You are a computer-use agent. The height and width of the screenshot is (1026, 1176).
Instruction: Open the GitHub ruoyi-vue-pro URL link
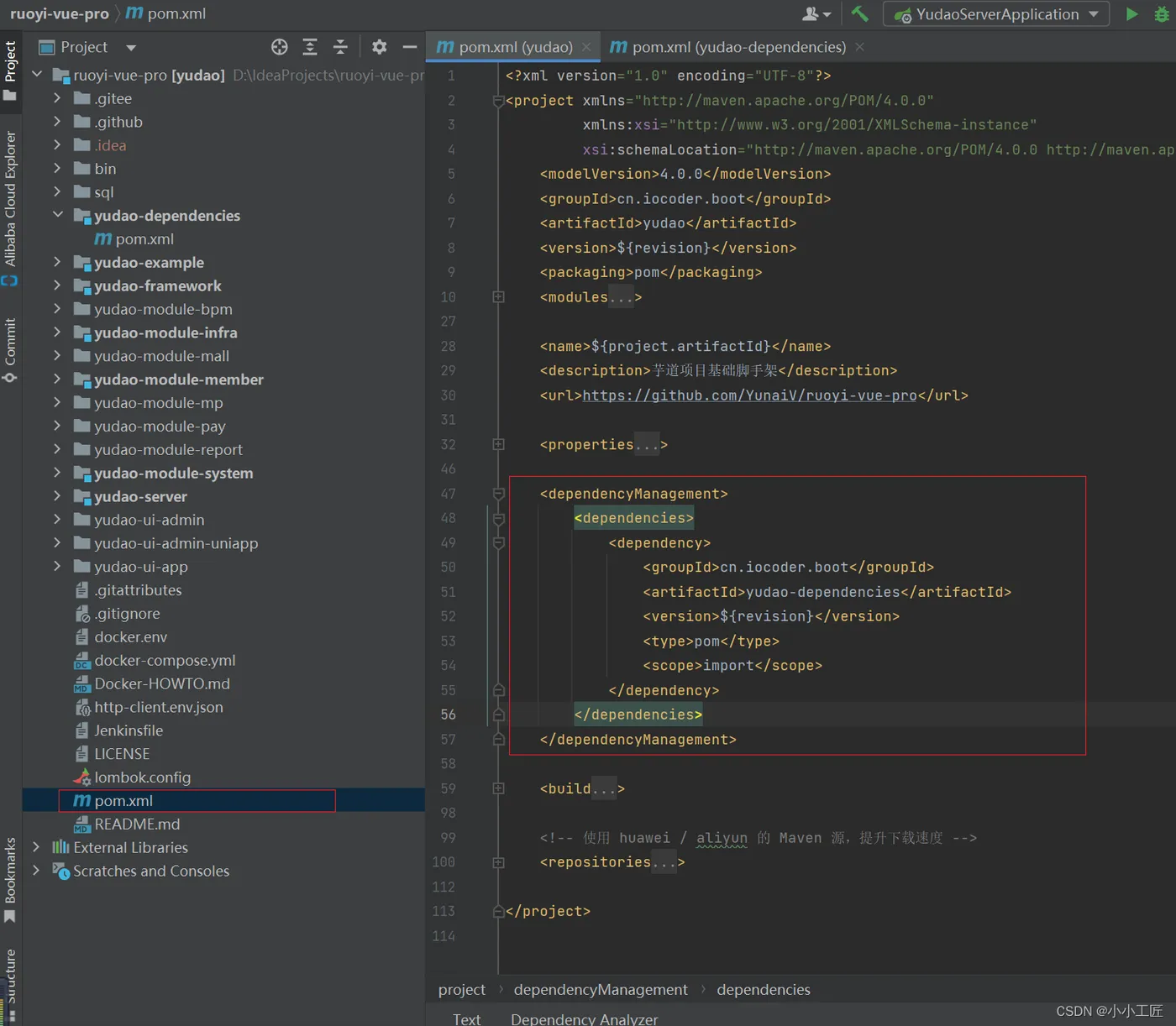click(749, 395)
